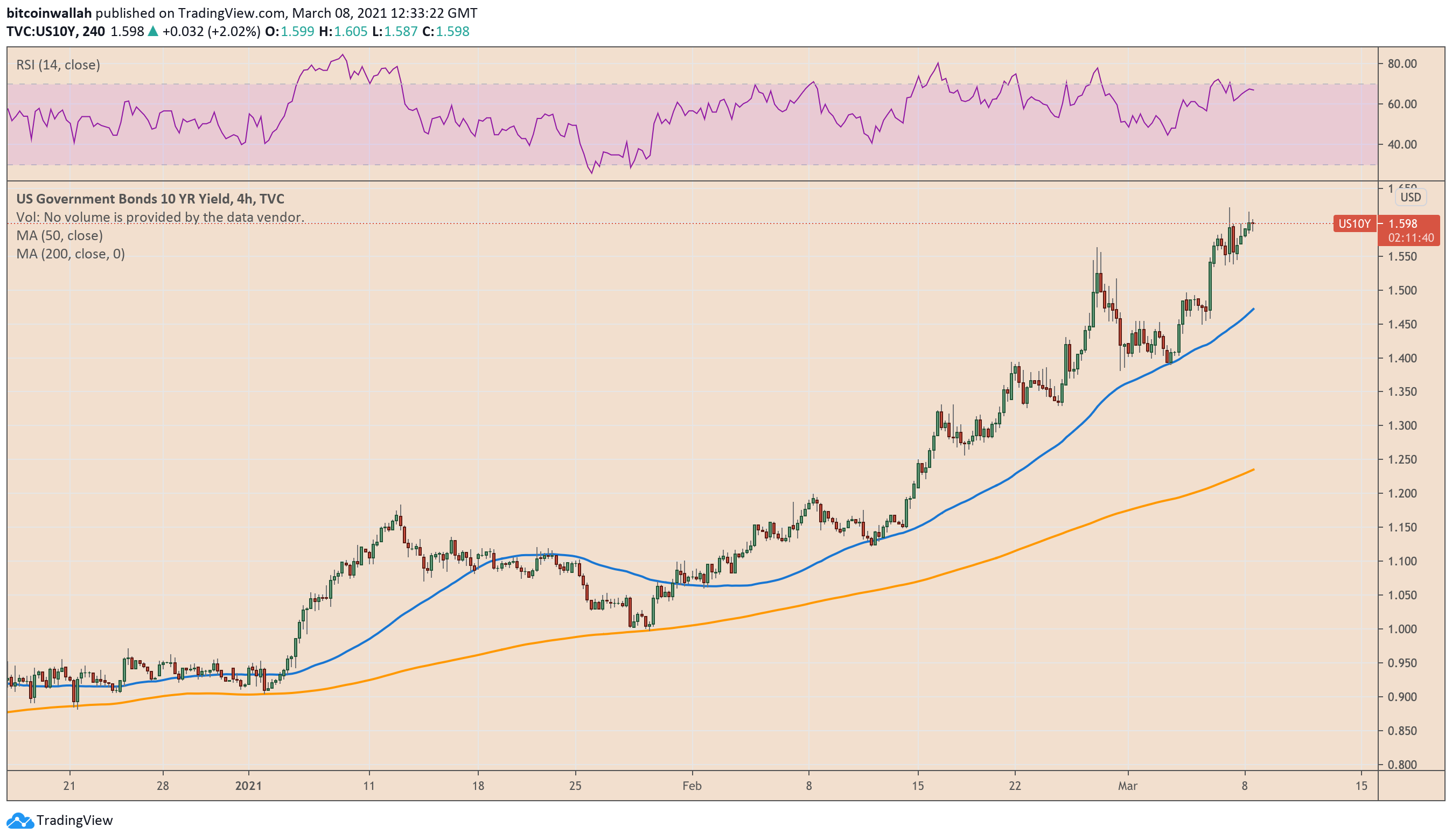Image resolution: width=1452 pixels, height=840 pixels.
Task: Click the 11 date on the time axis
Action: point(369,786)
